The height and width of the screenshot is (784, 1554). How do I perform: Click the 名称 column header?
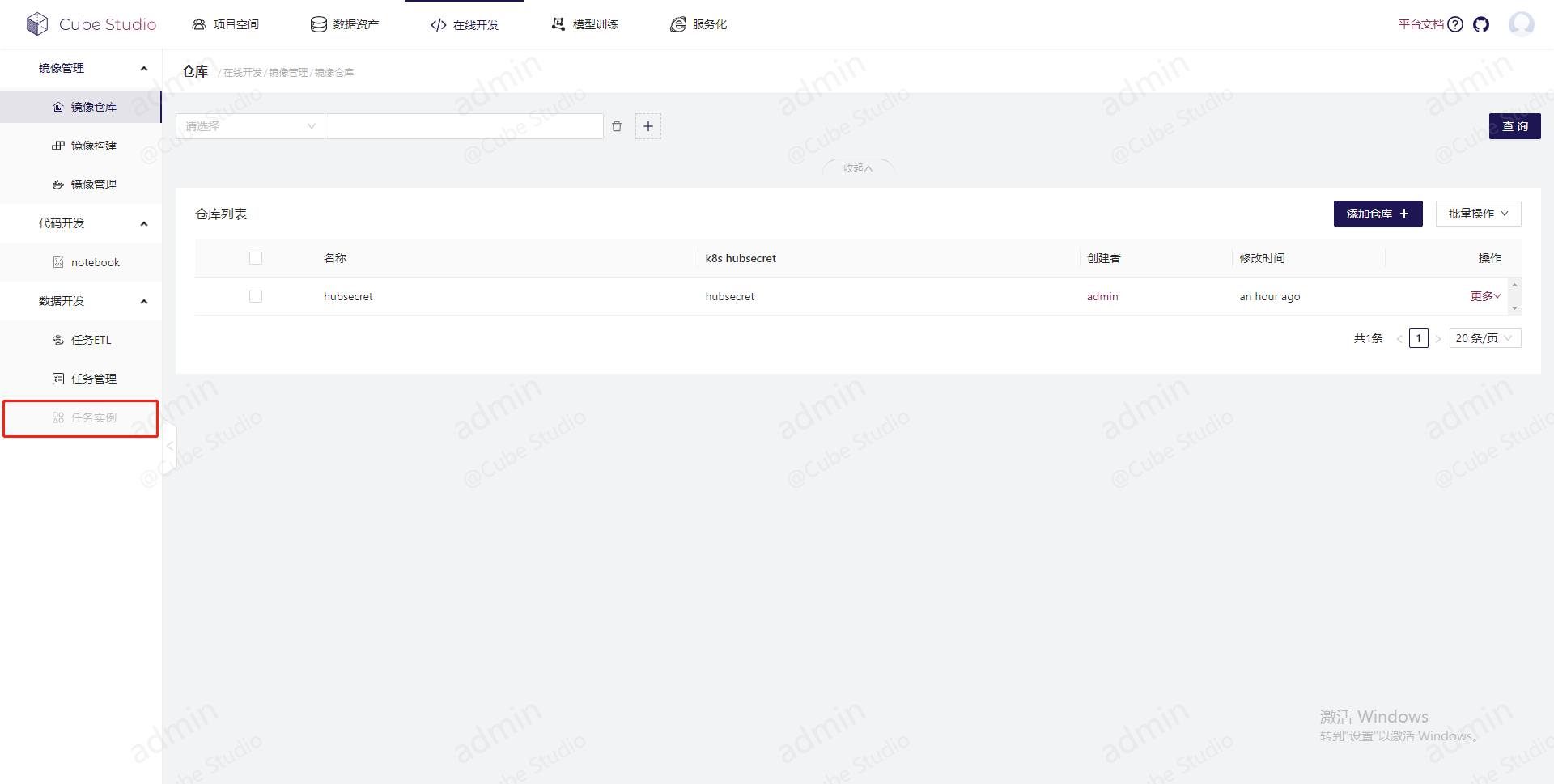tap(335, 258)
